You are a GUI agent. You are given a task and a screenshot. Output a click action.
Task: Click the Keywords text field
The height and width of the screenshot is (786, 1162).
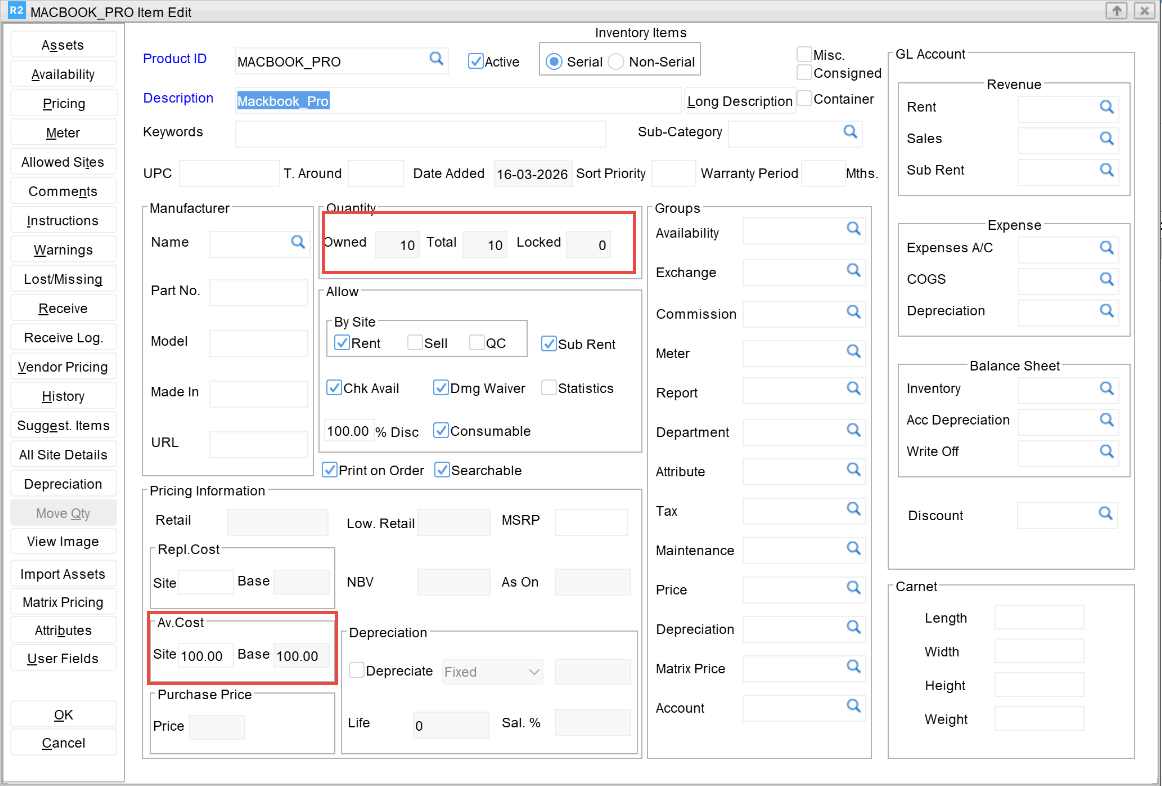420,133
